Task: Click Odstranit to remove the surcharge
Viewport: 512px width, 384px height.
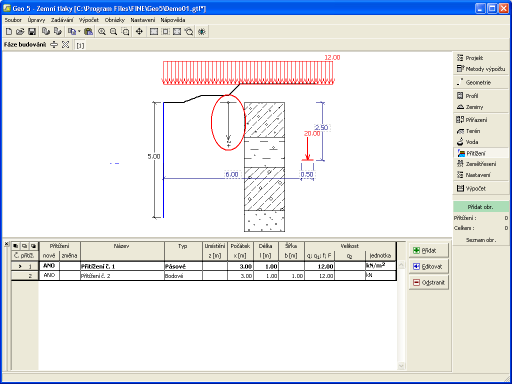Action: 429,283
